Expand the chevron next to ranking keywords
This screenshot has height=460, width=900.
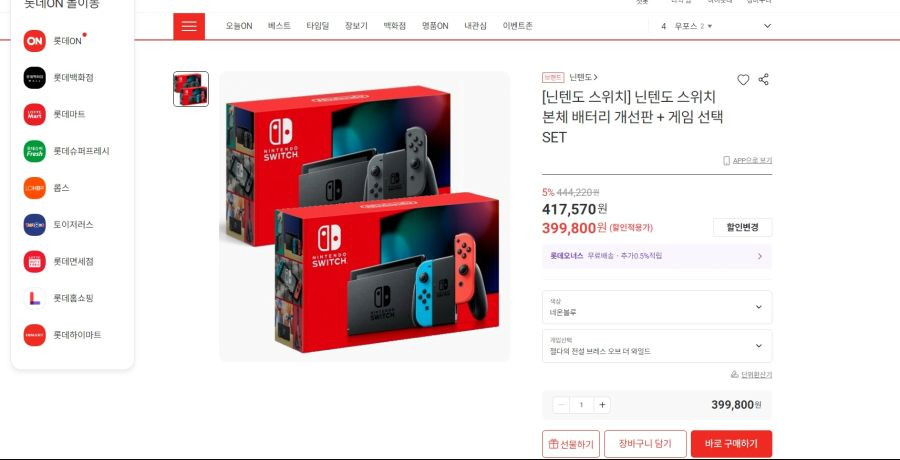coord(767,26)
